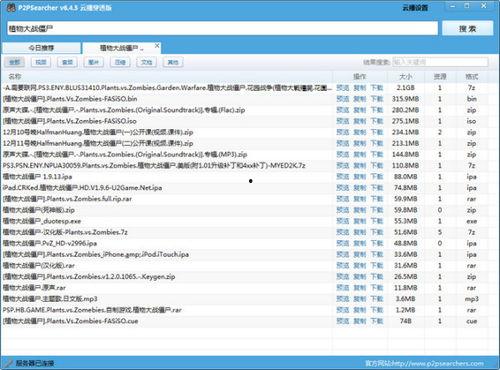Download the 12月11号 HalfmanHuang zip
This screenshot has width=500, height=370.
pyautogui.click(x=377, y=143)
